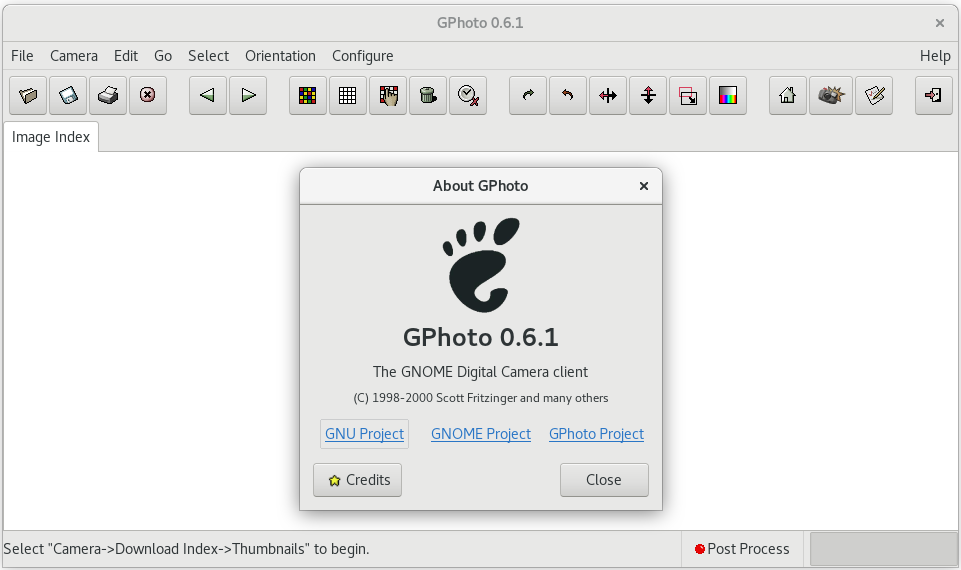Open the Go menu
961x570 pixels.
(162, 56)
